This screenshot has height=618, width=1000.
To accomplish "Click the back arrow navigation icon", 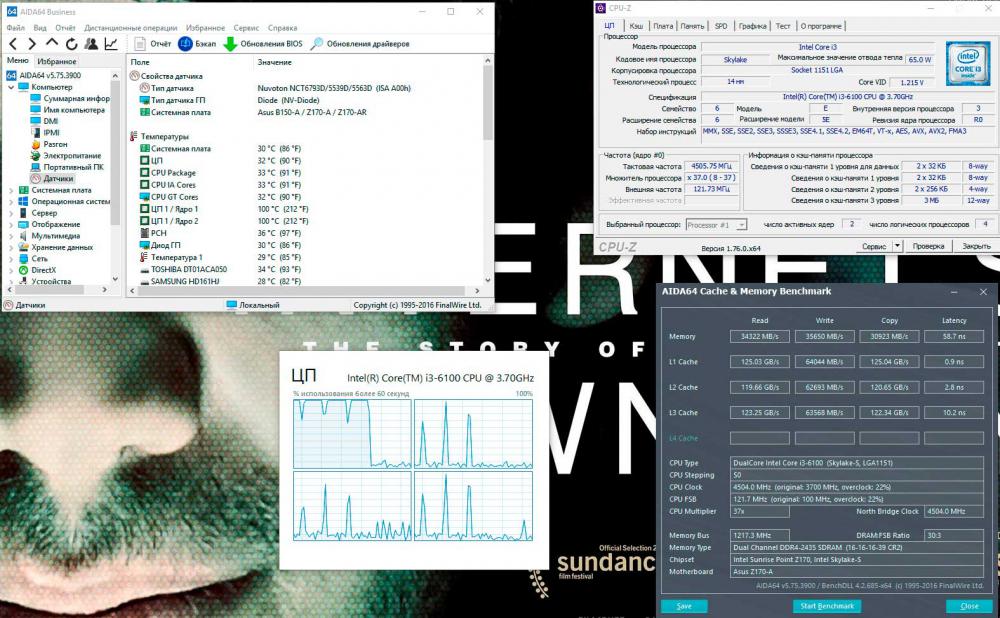I will click(x=13, y=42).
